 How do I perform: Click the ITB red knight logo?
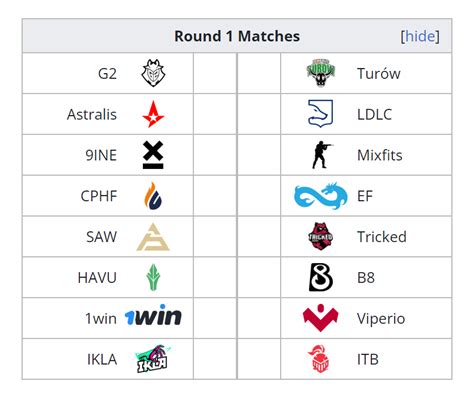319,359
